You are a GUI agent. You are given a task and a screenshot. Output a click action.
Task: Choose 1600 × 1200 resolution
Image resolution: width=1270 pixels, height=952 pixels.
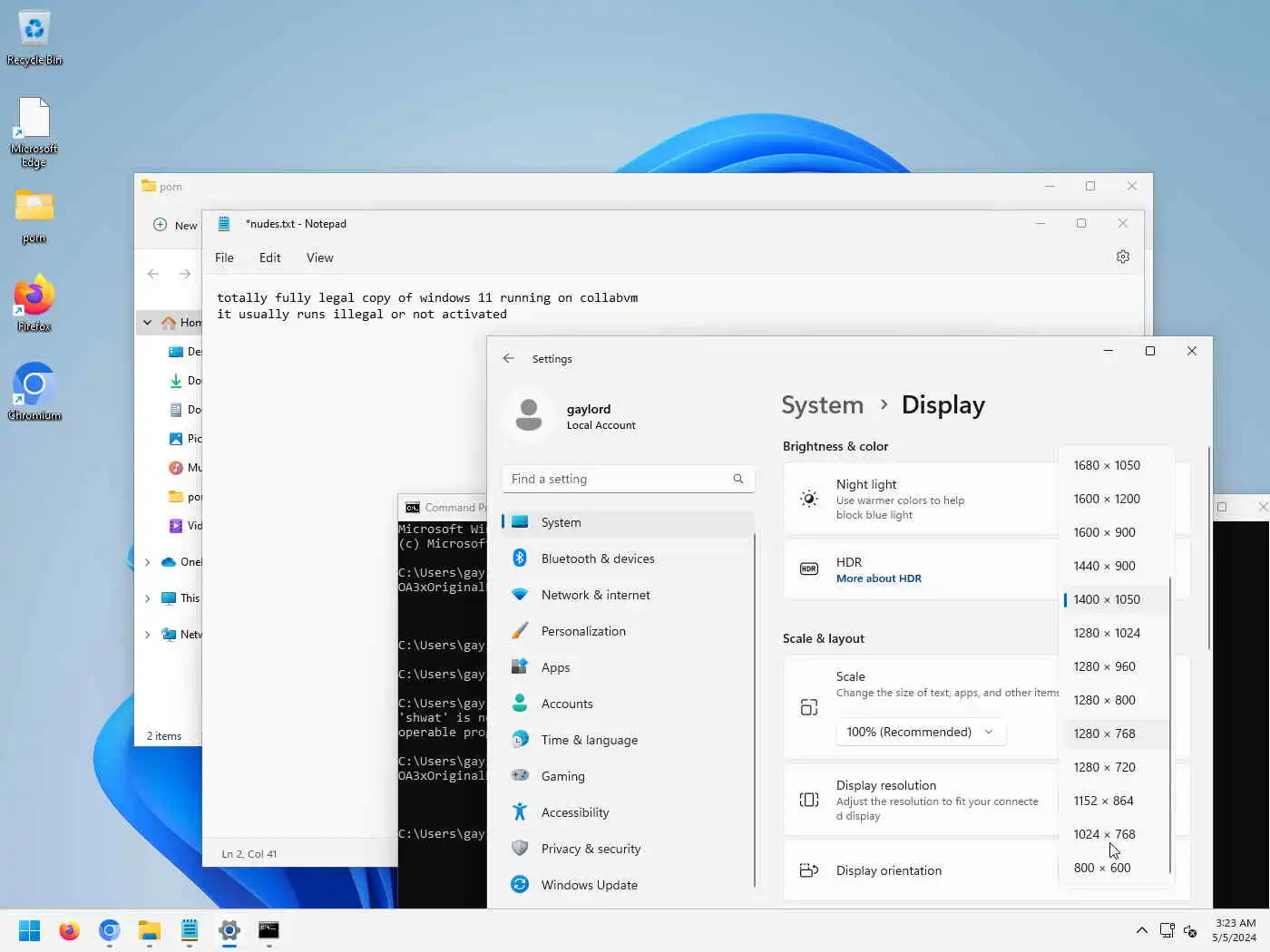[x=1115, y=499]
